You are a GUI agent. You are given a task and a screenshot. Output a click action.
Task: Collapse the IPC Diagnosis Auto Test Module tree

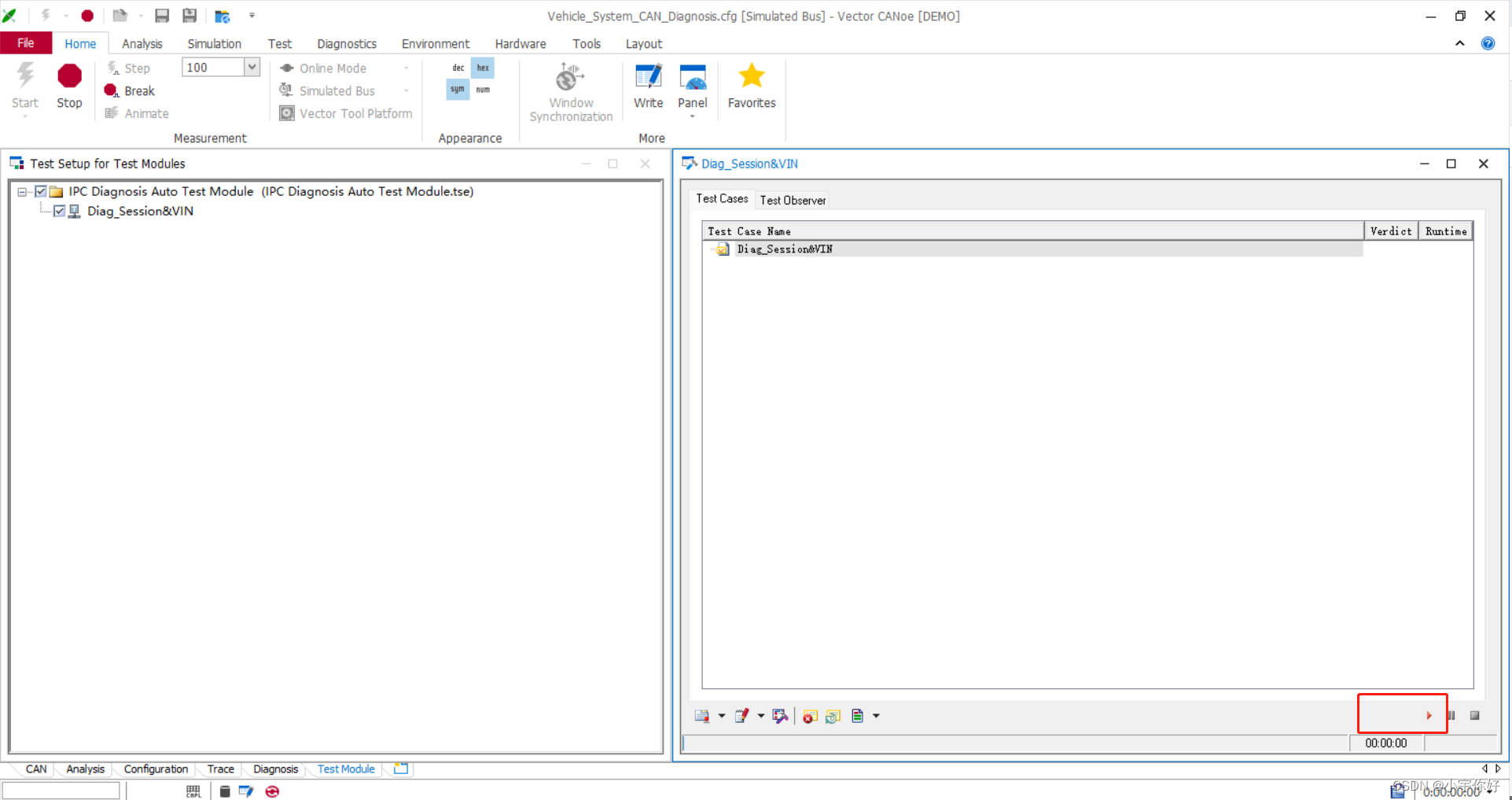pyautogui.click(x=22, y=191)
